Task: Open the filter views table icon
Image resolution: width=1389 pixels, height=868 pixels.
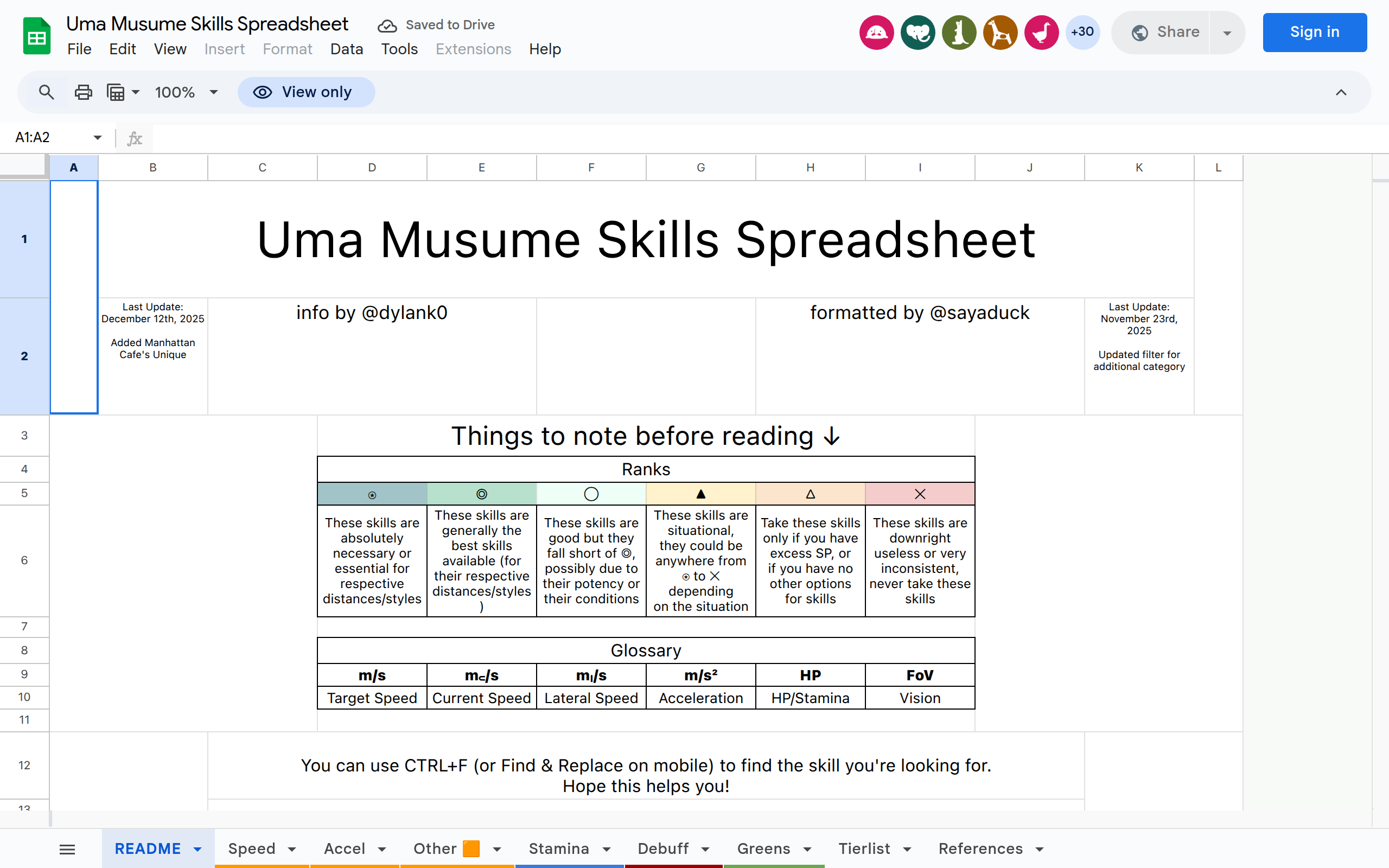Action: (x=116, y=92)
